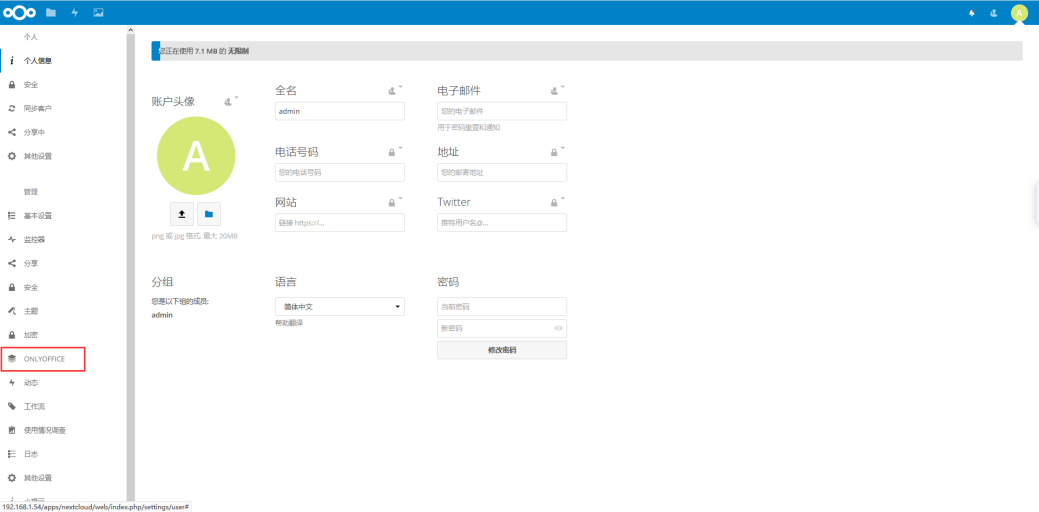Click the layers icon beside ONLYOFFICE
The height and width of the screenshot is (512, 1039).
coord(11,359)
